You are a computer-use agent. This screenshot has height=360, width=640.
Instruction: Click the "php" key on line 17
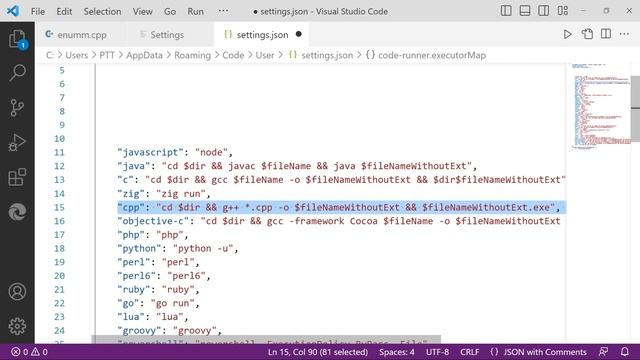click(131, 235)
